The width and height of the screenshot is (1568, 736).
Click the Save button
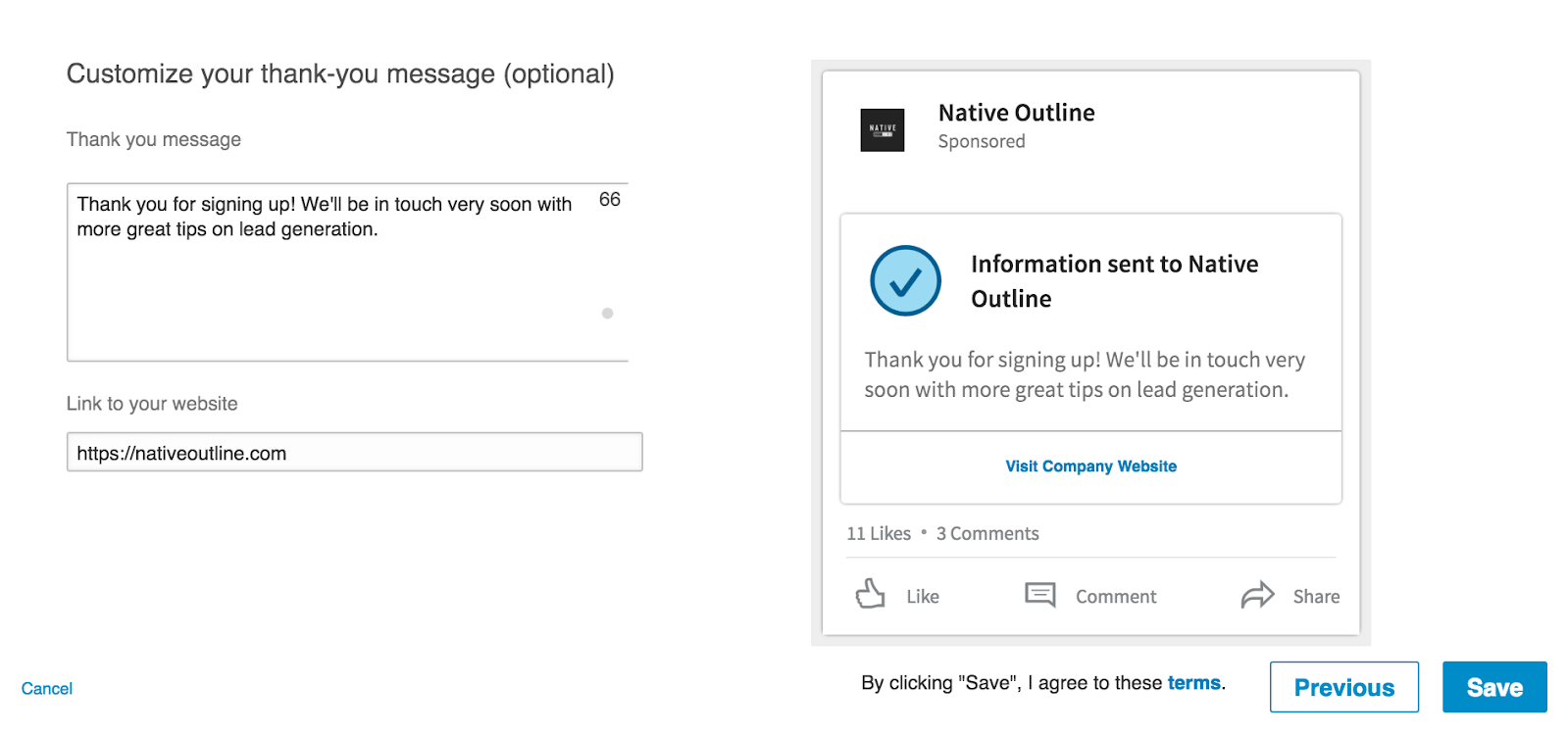tap(1492, 687)
